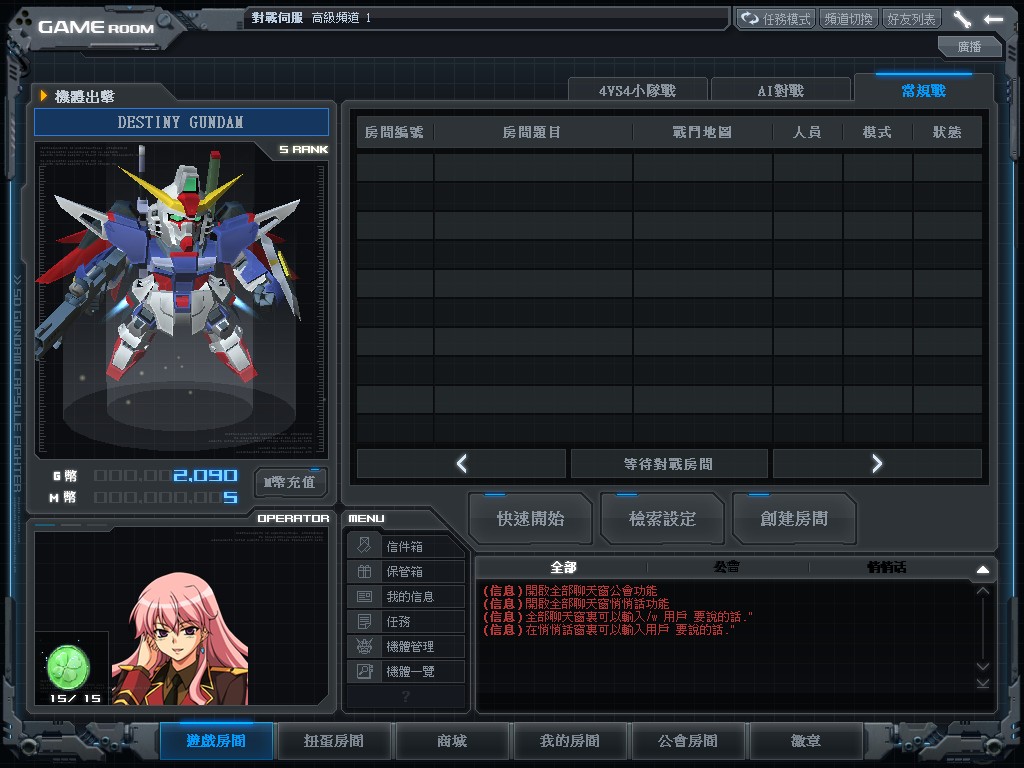Viewport: 1024px width, 768px height.
Task: Click the 創建房間 create room button
Action: [x=794, y=518]
